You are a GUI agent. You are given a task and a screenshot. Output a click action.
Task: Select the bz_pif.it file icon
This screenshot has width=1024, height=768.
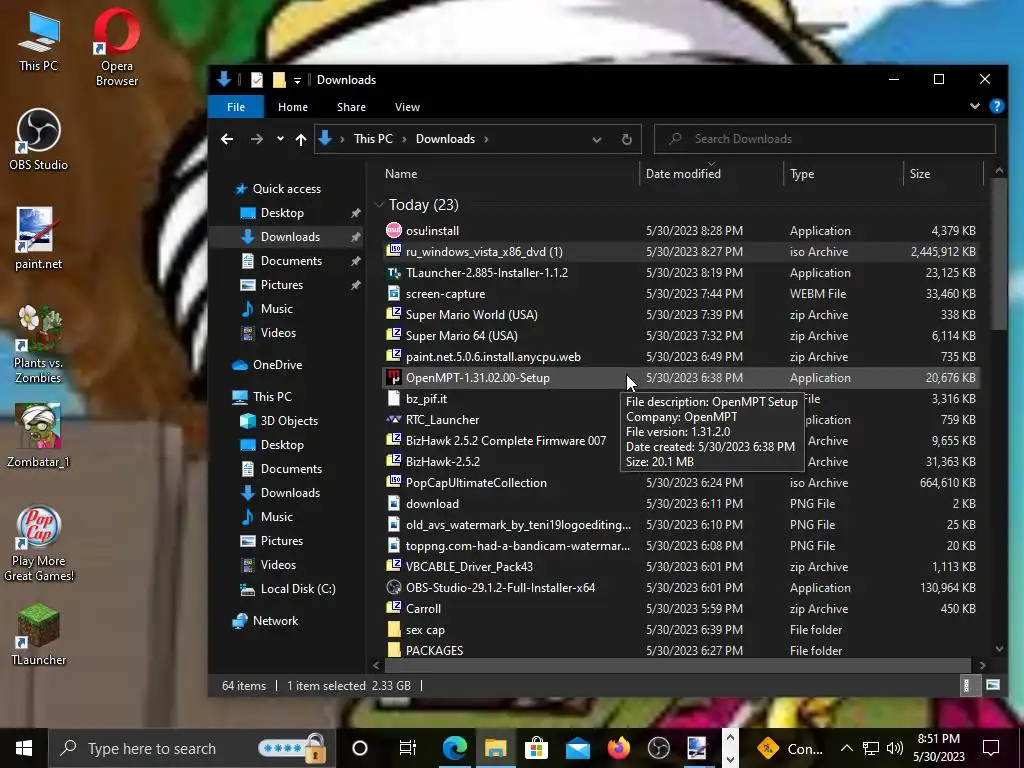pyautogui.click(x=394, y=398)
